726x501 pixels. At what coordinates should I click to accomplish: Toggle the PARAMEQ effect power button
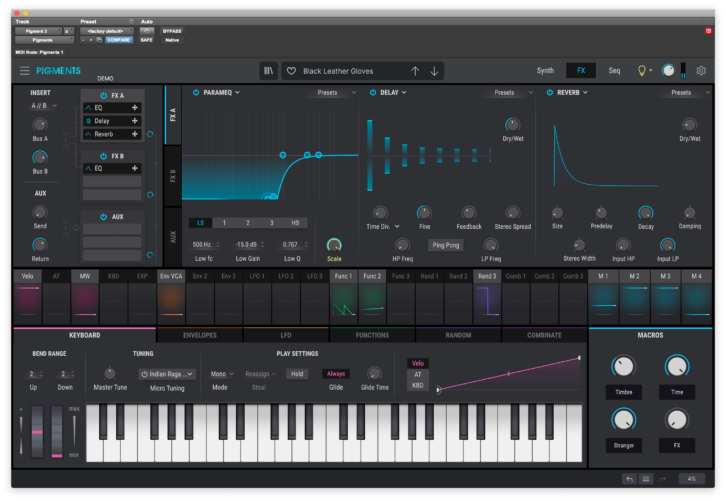point(196,93)
